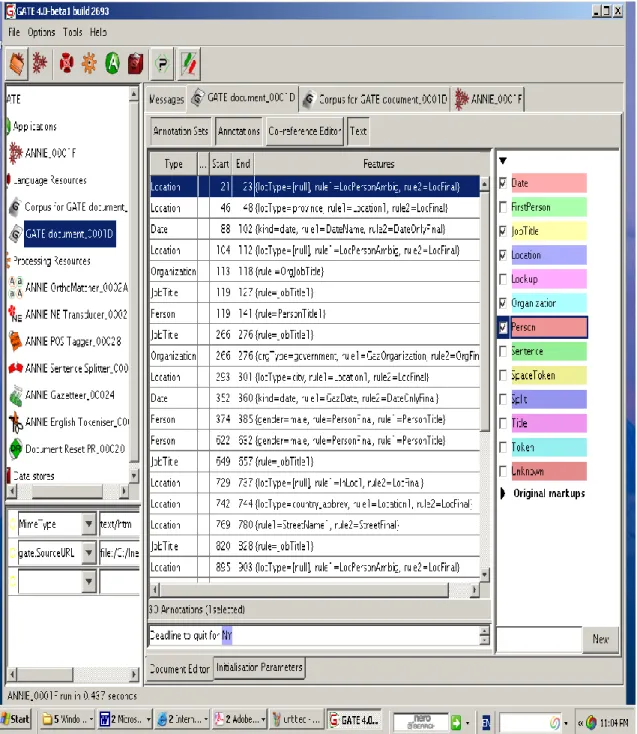Image resolution: width=637 pixels, height=734 pixels.
Task: Check the FirstPerson annotation checkbox
Action: tap(503, 207)
